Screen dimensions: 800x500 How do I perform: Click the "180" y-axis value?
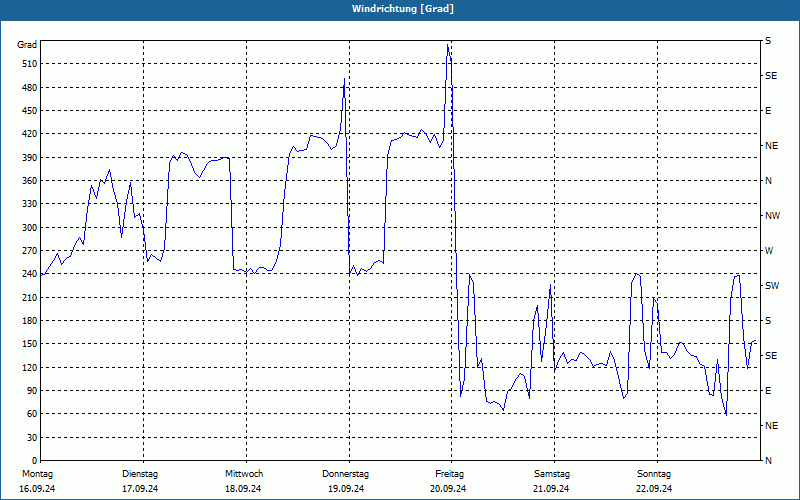click(x=30, y=321)
